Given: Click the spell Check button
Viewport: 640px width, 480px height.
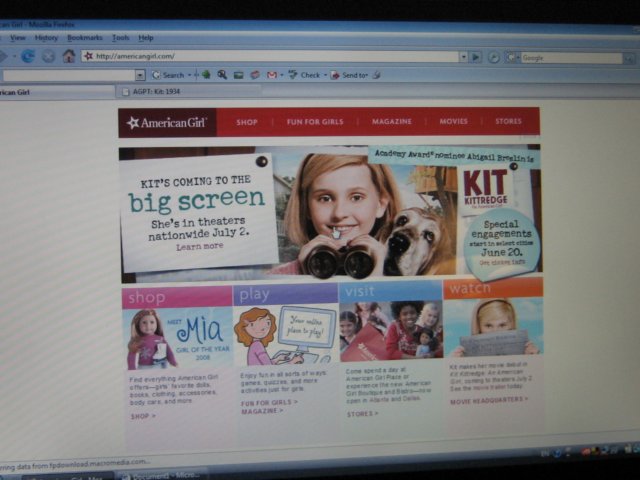Looking at the screenshot, I should pos(304,75).
